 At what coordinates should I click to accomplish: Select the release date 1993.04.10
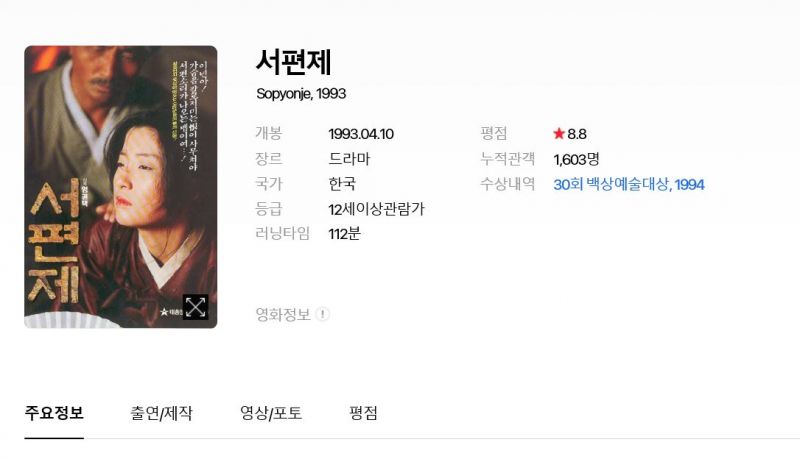pyautogui.click(x=361, y=134)
